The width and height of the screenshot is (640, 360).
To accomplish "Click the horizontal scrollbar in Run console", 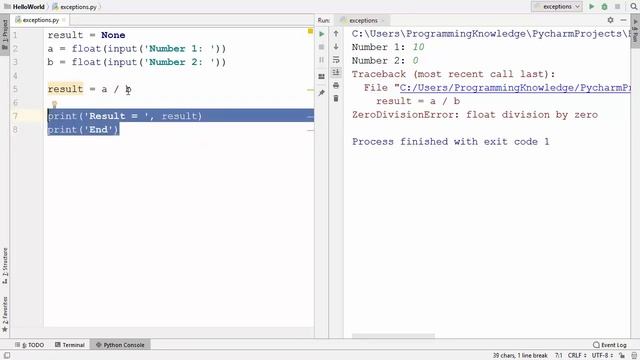I will tap(393, 336).
